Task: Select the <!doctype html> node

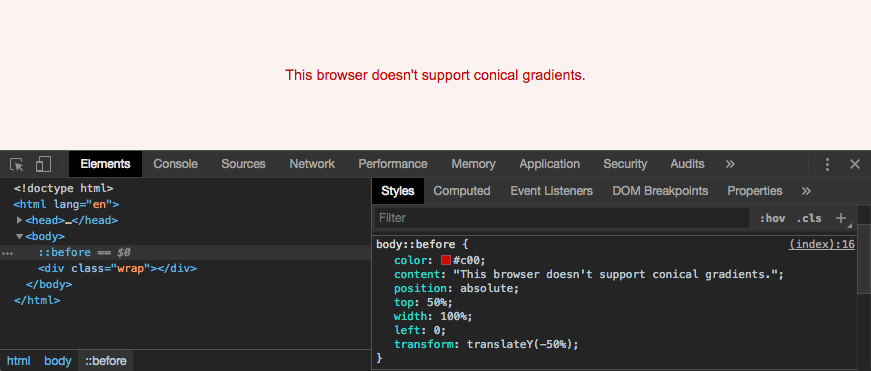Action: click(63, 188)
